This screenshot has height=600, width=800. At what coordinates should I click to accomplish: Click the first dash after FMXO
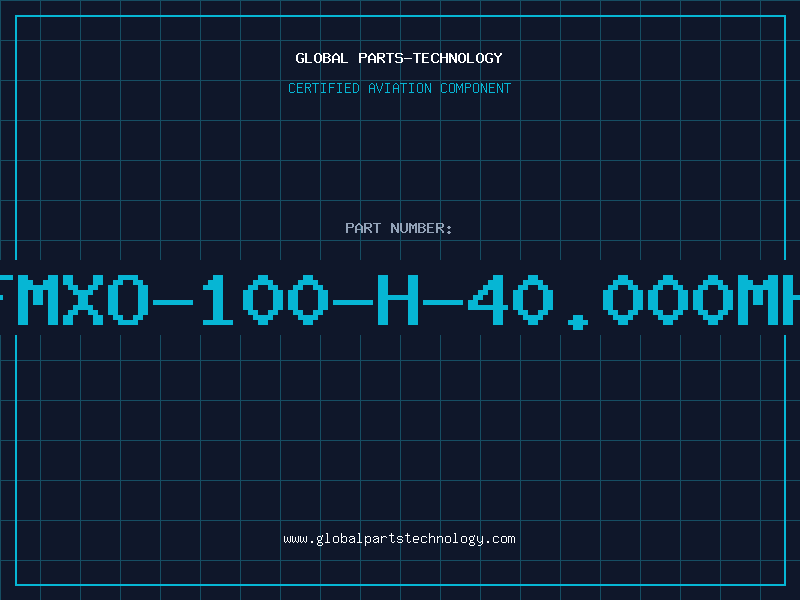pyautogui.click(x=173, y=303)
